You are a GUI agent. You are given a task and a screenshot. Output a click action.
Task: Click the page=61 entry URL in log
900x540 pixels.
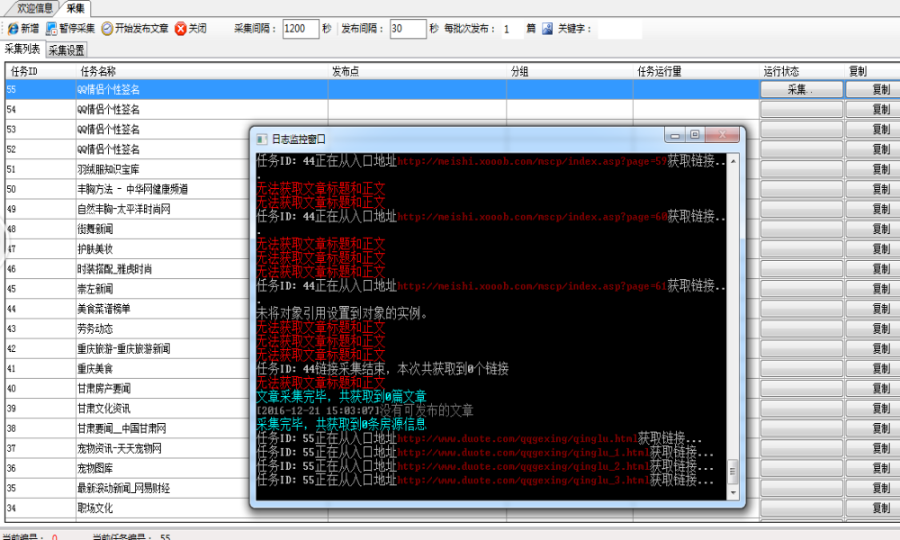pyautogui.click(x=532, y=286)
